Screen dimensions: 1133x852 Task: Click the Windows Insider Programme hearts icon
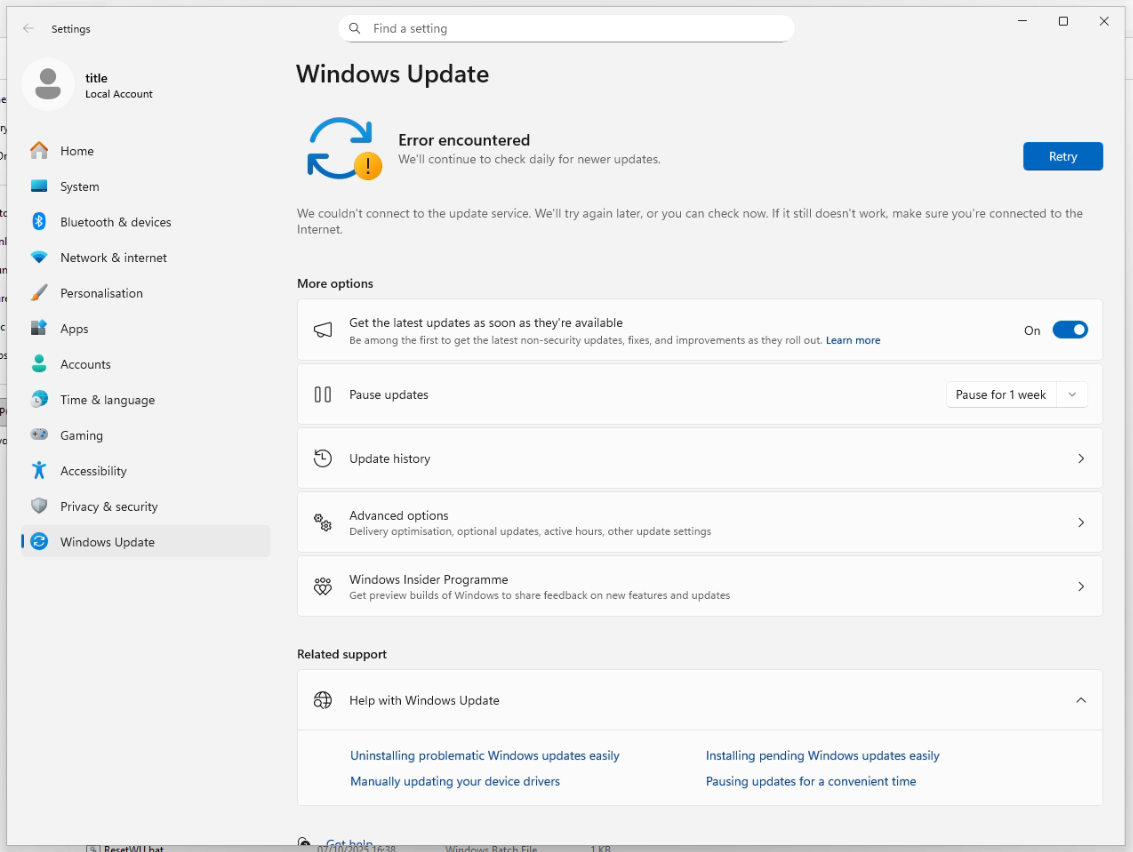(x=323, y=586)
